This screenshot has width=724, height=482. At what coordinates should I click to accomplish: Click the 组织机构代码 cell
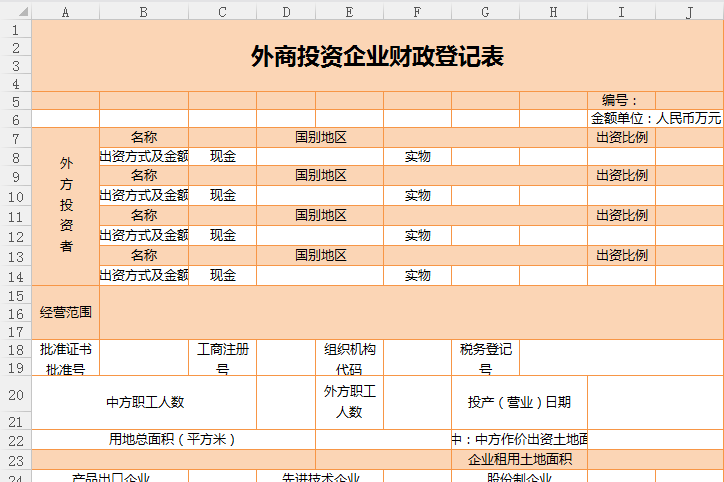pyautogui.click(x=349, y=358)
